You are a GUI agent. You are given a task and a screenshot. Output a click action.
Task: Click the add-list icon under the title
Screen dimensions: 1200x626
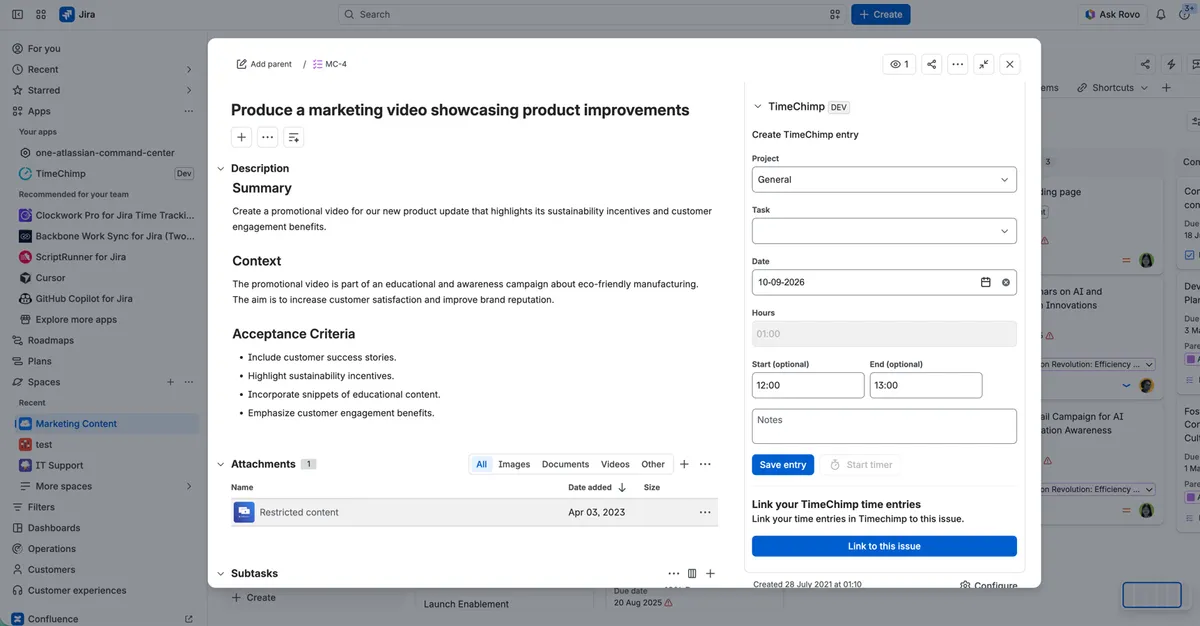tap(293, 137)
